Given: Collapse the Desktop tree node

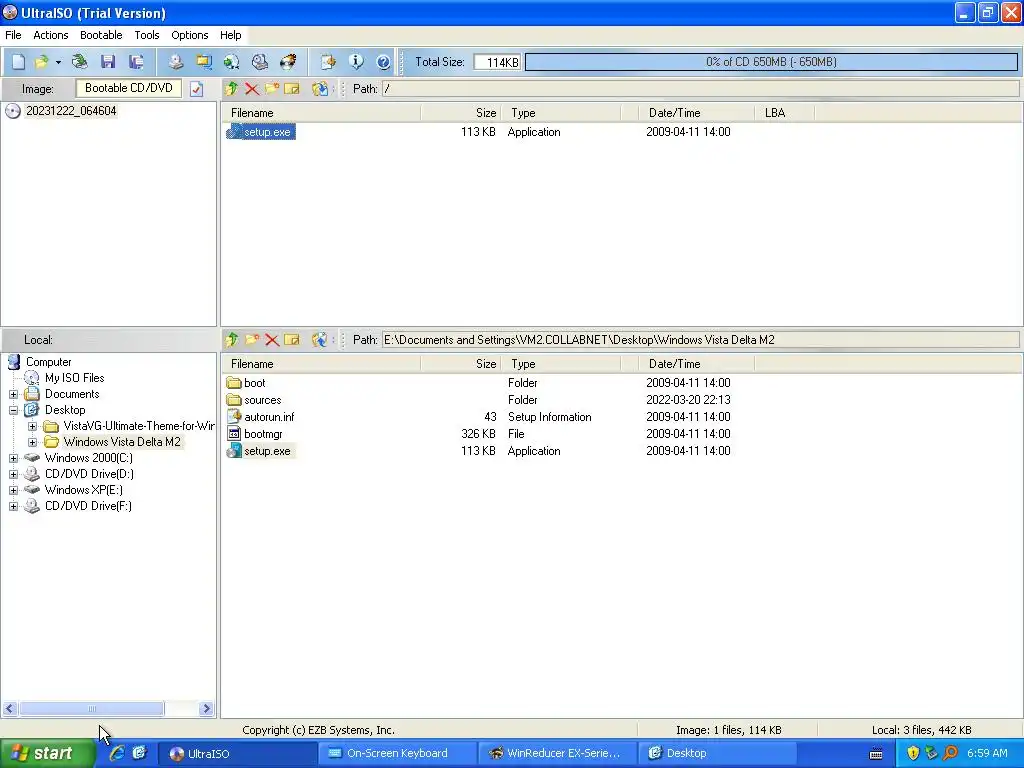Looking at the screenshot, I should (14, 410).
